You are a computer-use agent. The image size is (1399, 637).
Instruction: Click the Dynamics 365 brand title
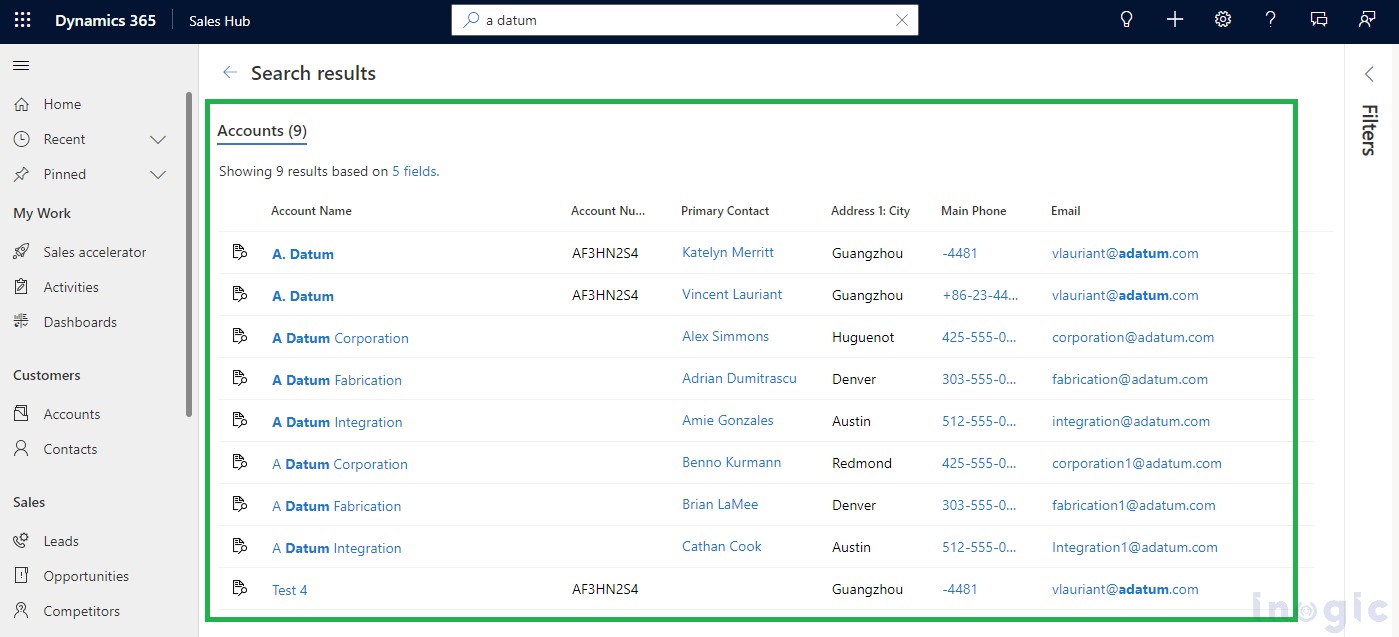105,20
